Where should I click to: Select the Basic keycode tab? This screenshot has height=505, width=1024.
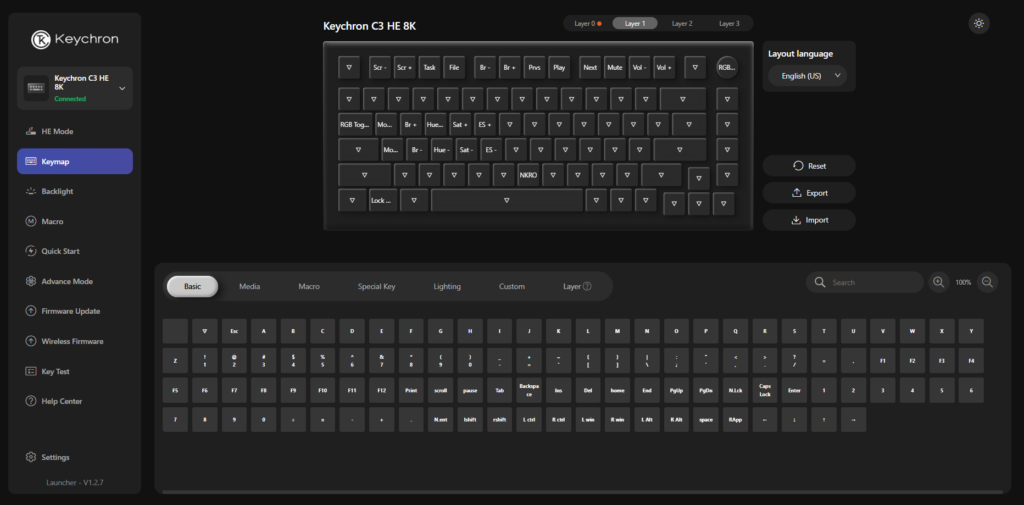tap(193, 286)
